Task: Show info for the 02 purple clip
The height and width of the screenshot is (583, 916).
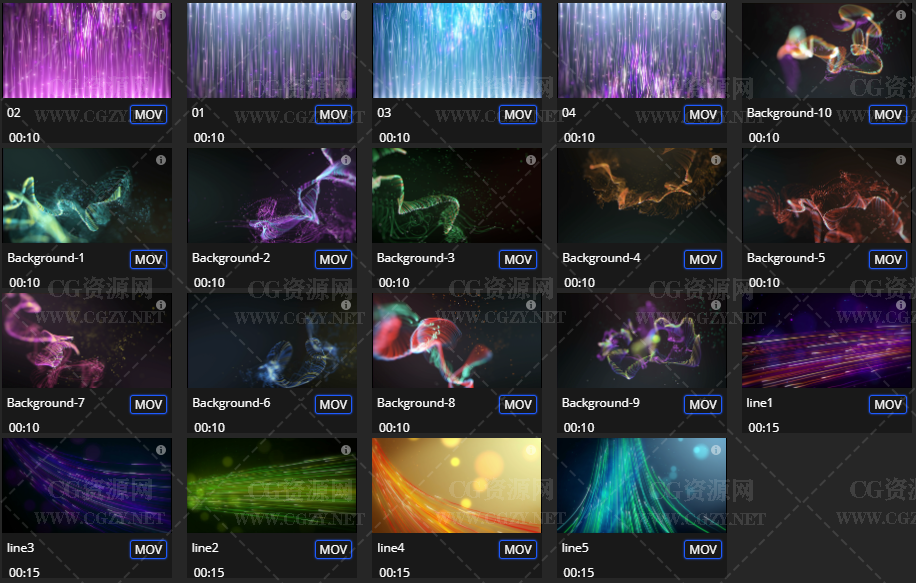Action: (161, 15)
